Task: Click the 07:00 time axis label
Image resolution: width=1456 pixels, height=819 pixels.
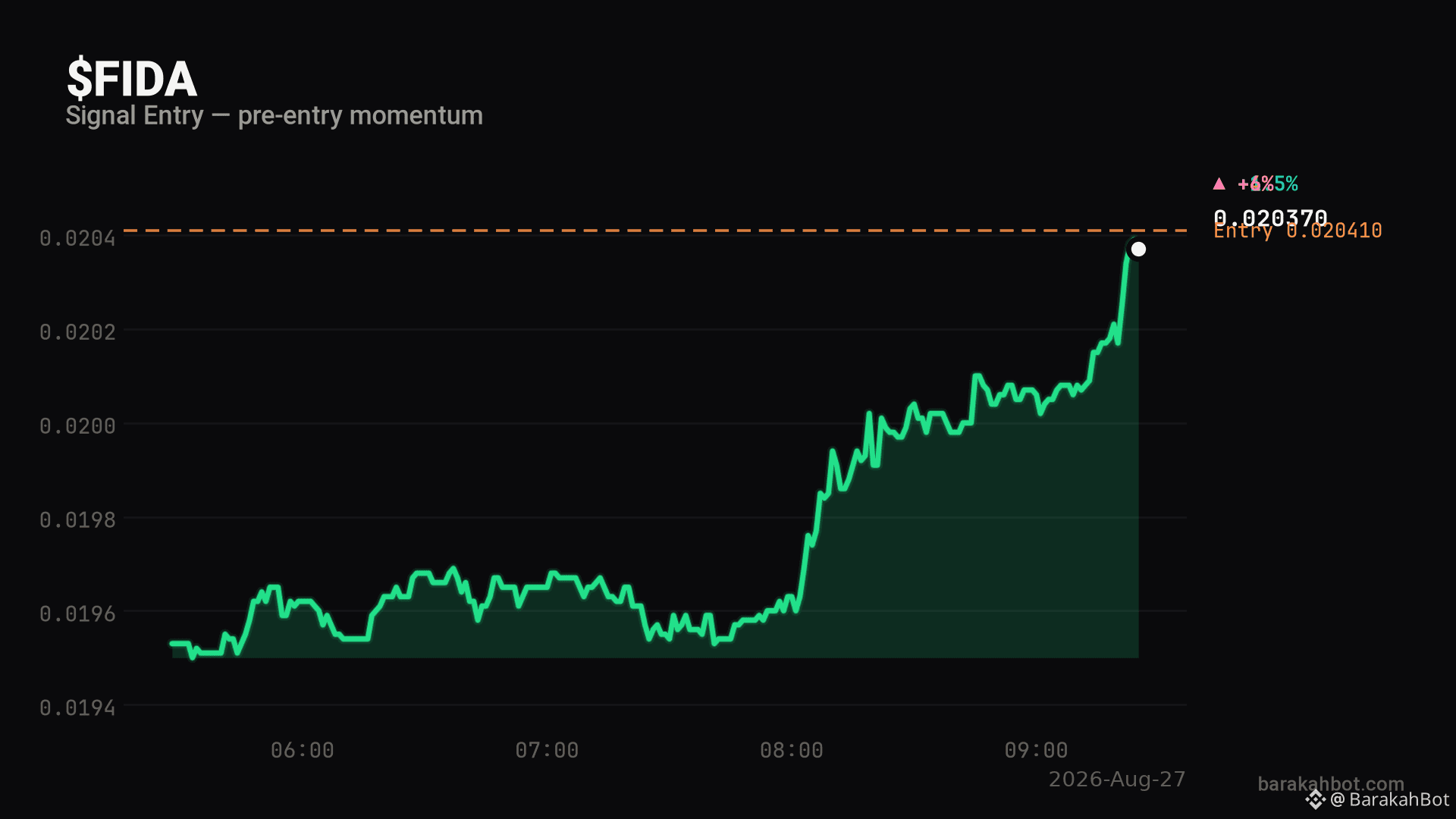Action: [547, 750]
